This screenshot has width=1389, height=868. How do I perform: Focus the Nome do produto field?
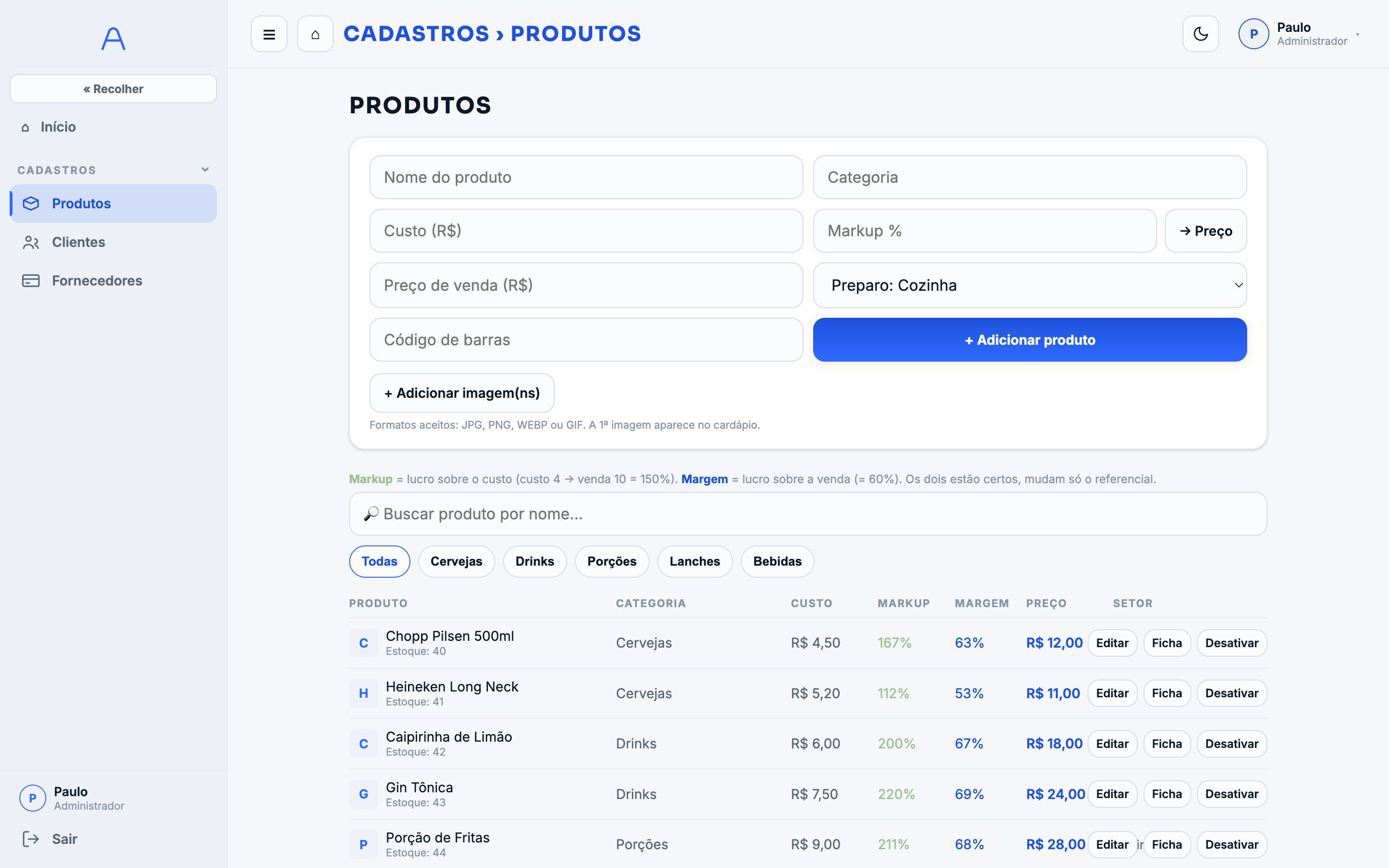pyautogui.click(x=586, y=177)
